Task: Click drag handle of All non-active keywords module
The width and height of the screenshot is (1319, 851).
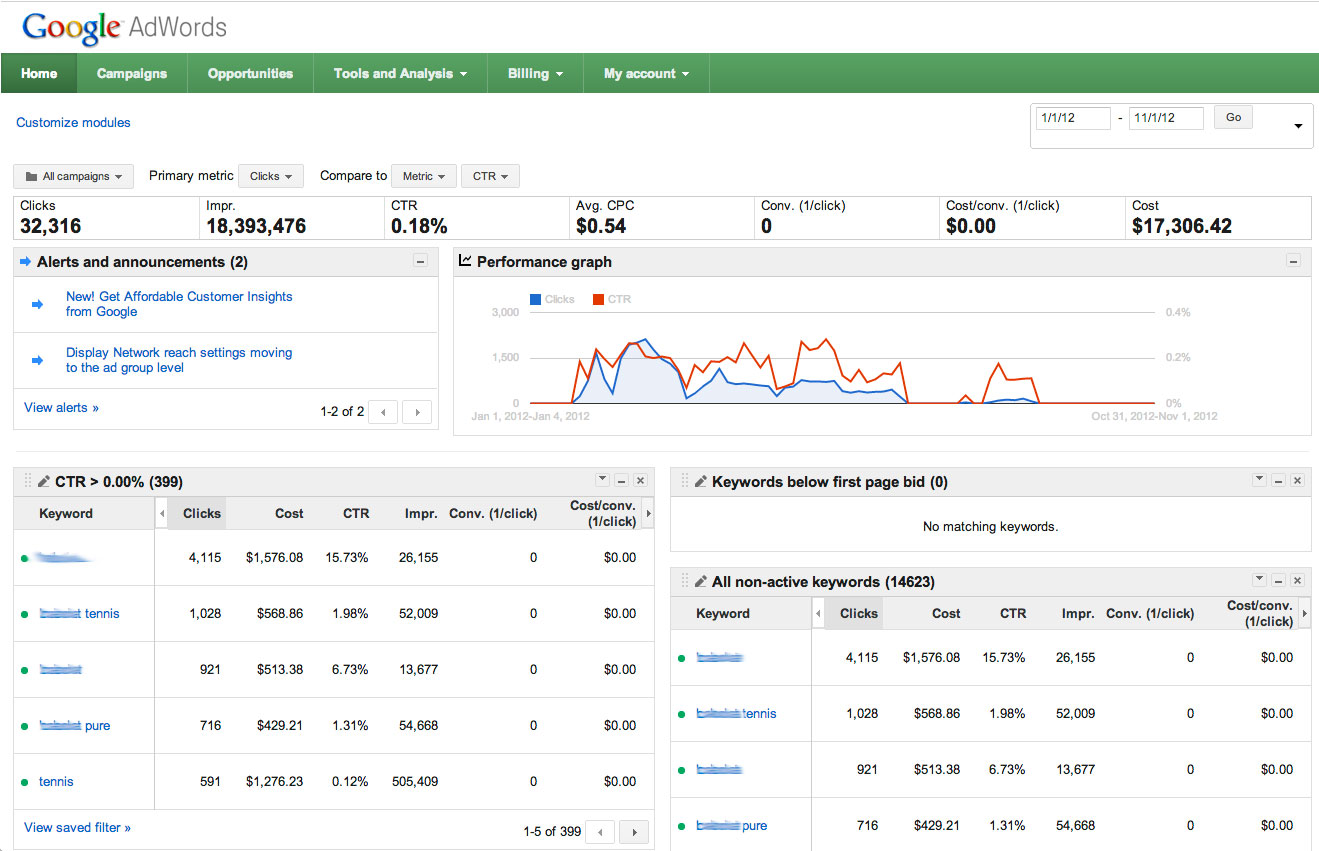Action: (684, 582)
